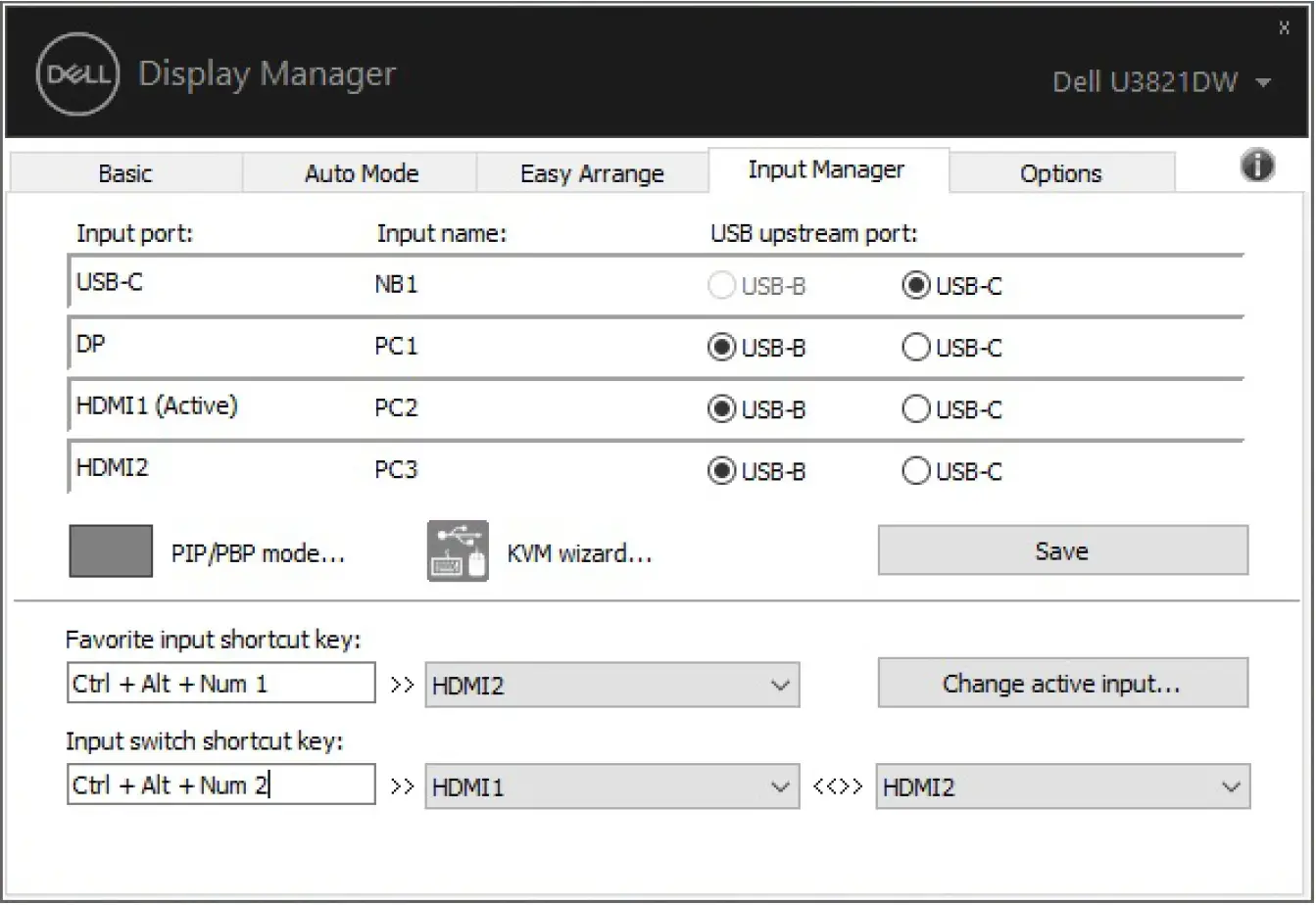The image size is (1316, 905).
Task: Set PC3 upstream port to USB-C
Action: 915,470
